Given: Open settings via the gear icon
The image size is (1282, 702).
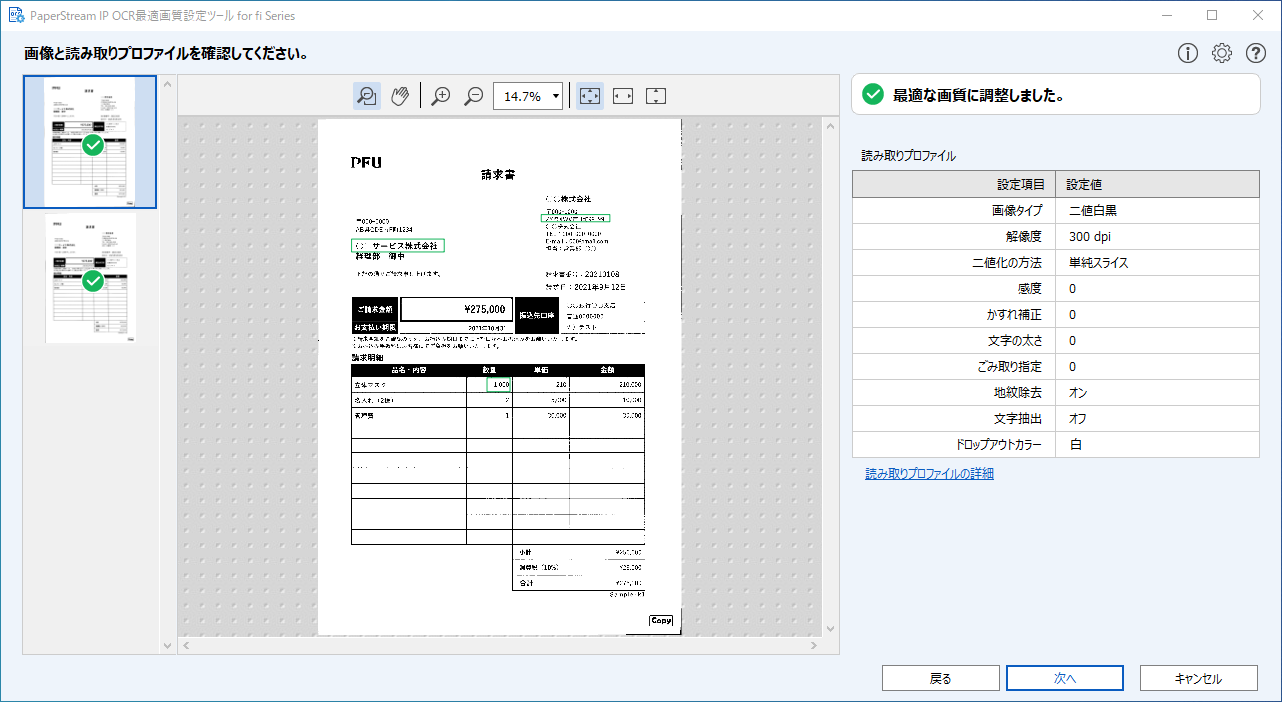Looking at the screenshot, I should 1222,54.
